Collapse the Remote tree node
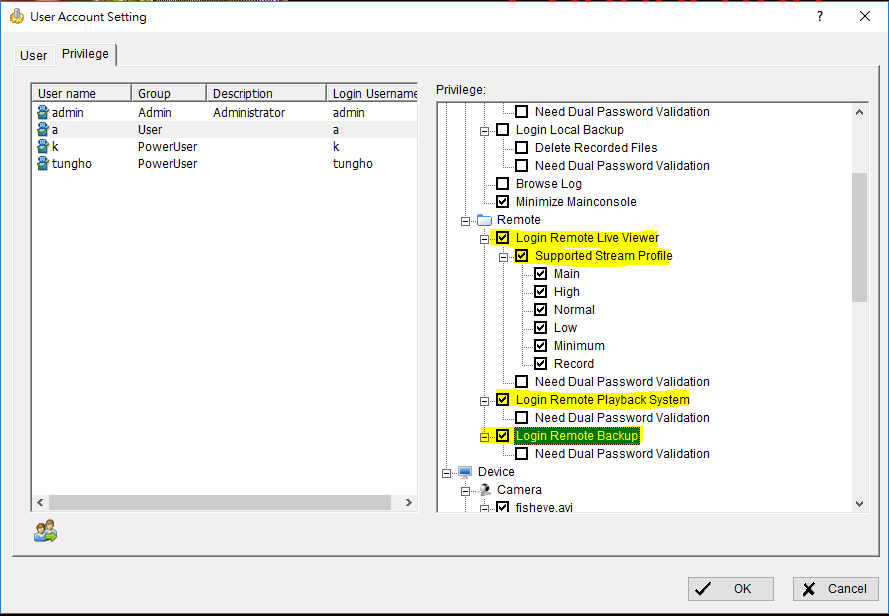The width and height of the screenshot is (889, 616). click(x=466, y=220)
